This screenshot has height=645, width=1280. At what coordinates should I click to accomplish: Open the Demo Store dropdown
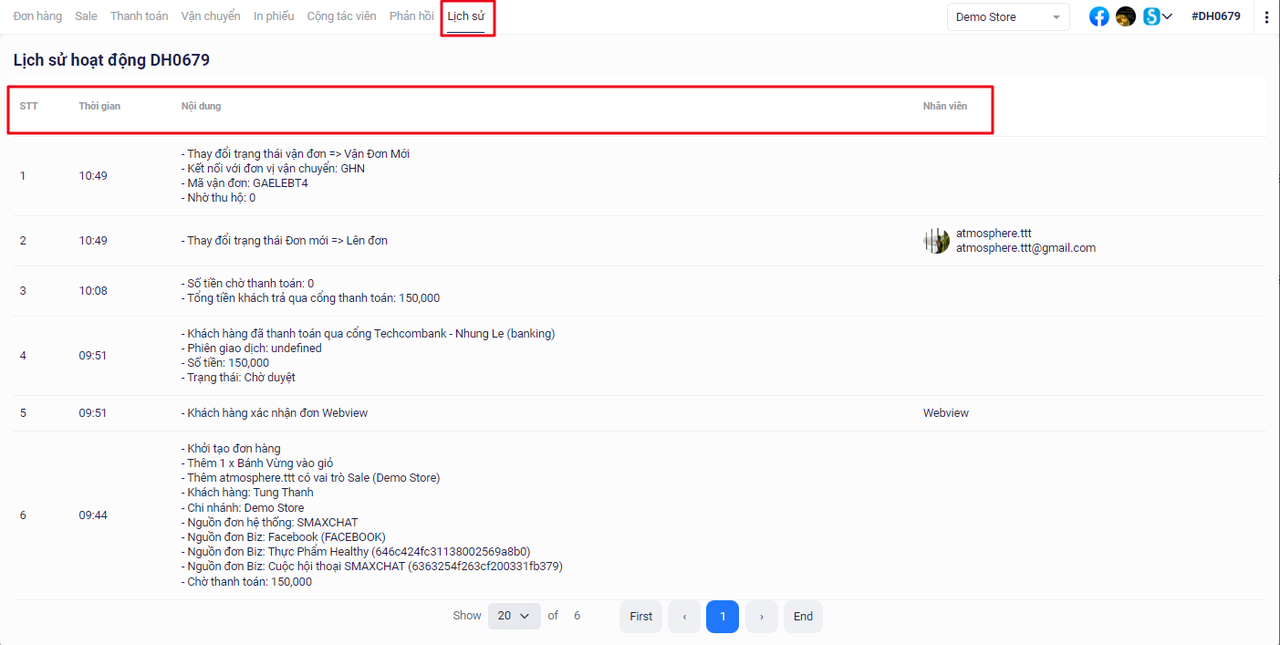click(x=1008, y=17)
